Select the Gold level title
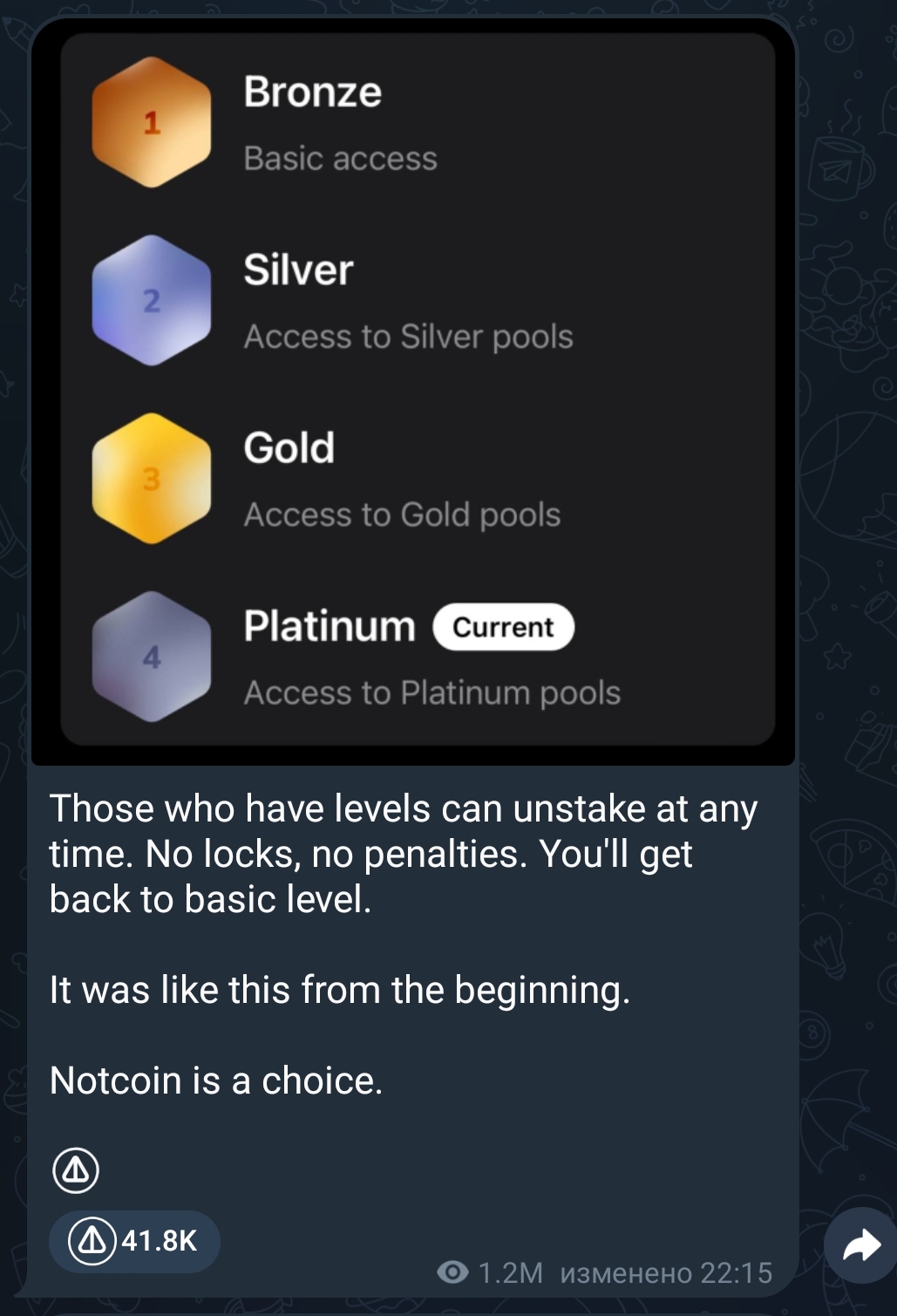 [x=289, y=447]
